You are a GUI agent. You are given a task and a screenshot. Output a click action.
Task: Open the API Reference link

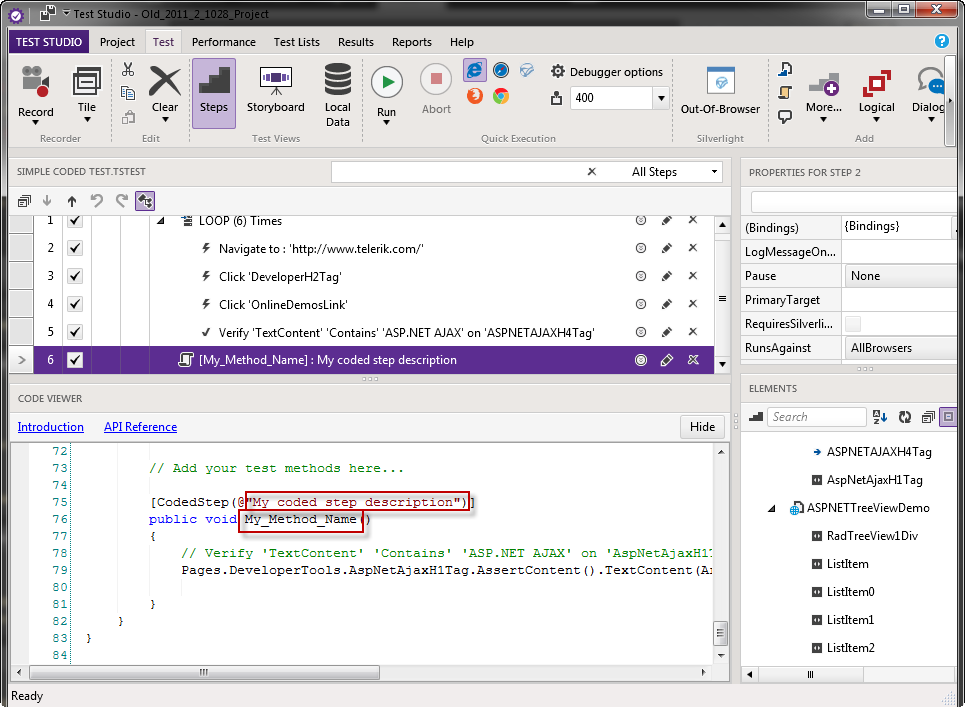click(140, 427)
